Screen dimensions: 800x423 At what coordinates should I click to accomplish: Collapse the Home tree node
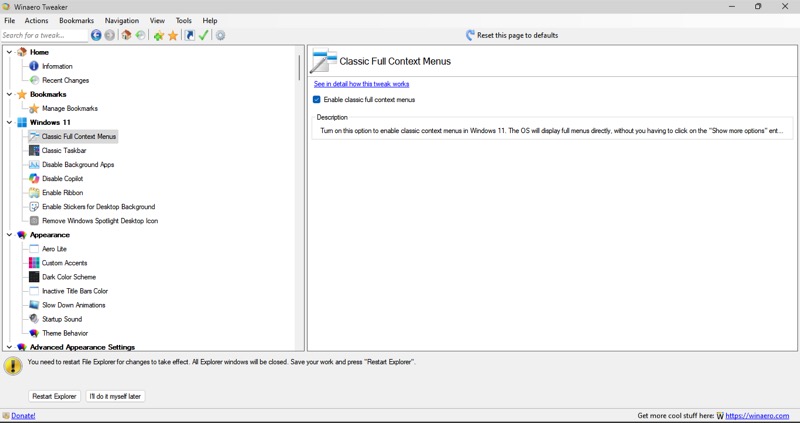[x=9, y=52]
